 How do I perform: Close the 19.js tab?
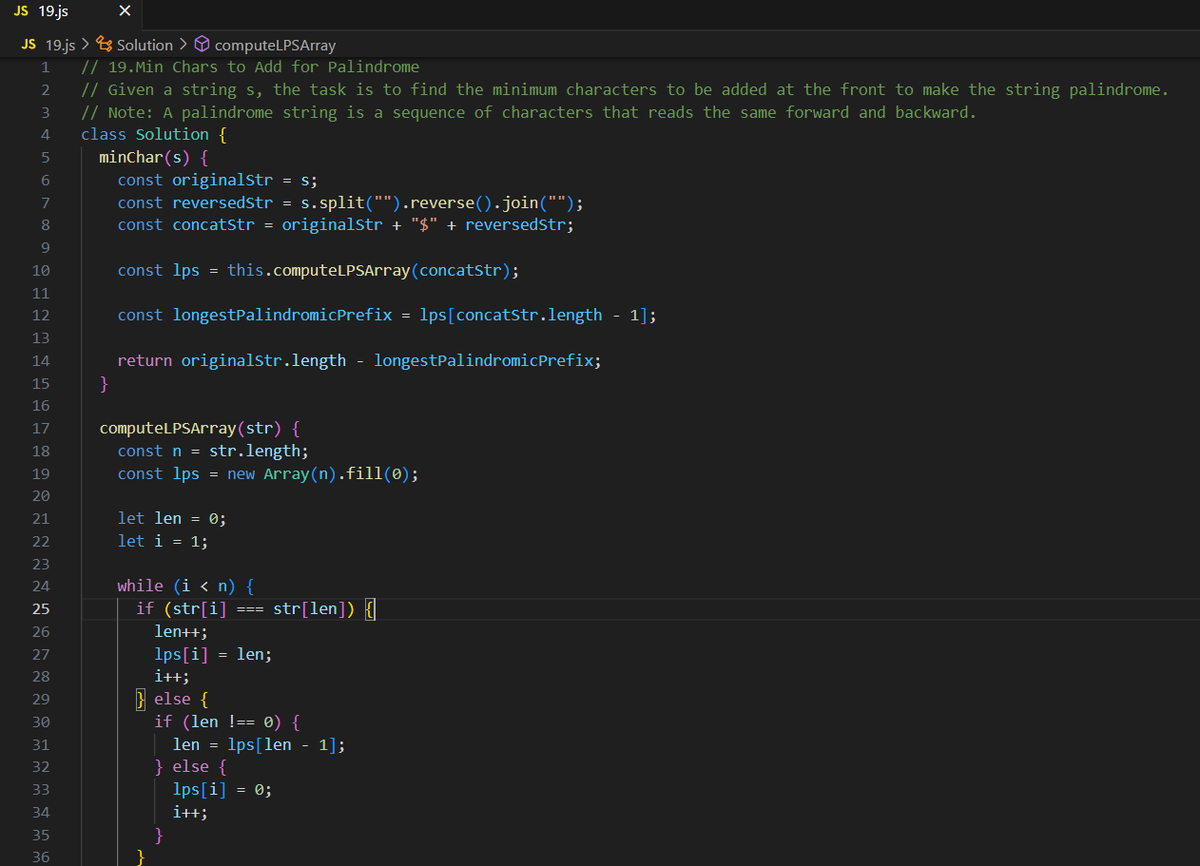(x=123, y=13)
